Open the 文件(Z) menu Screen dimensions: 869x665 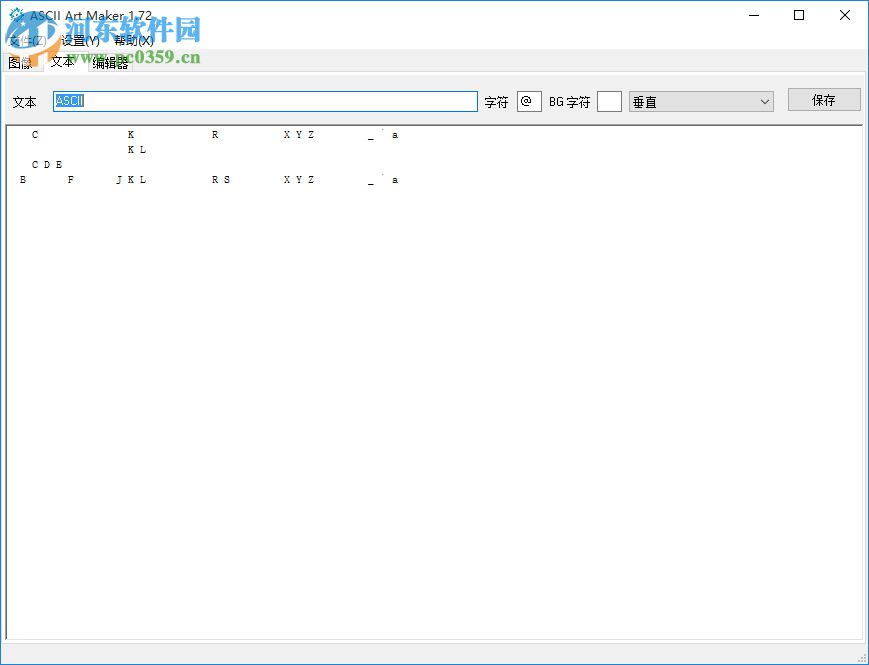(x=25, y=40)
